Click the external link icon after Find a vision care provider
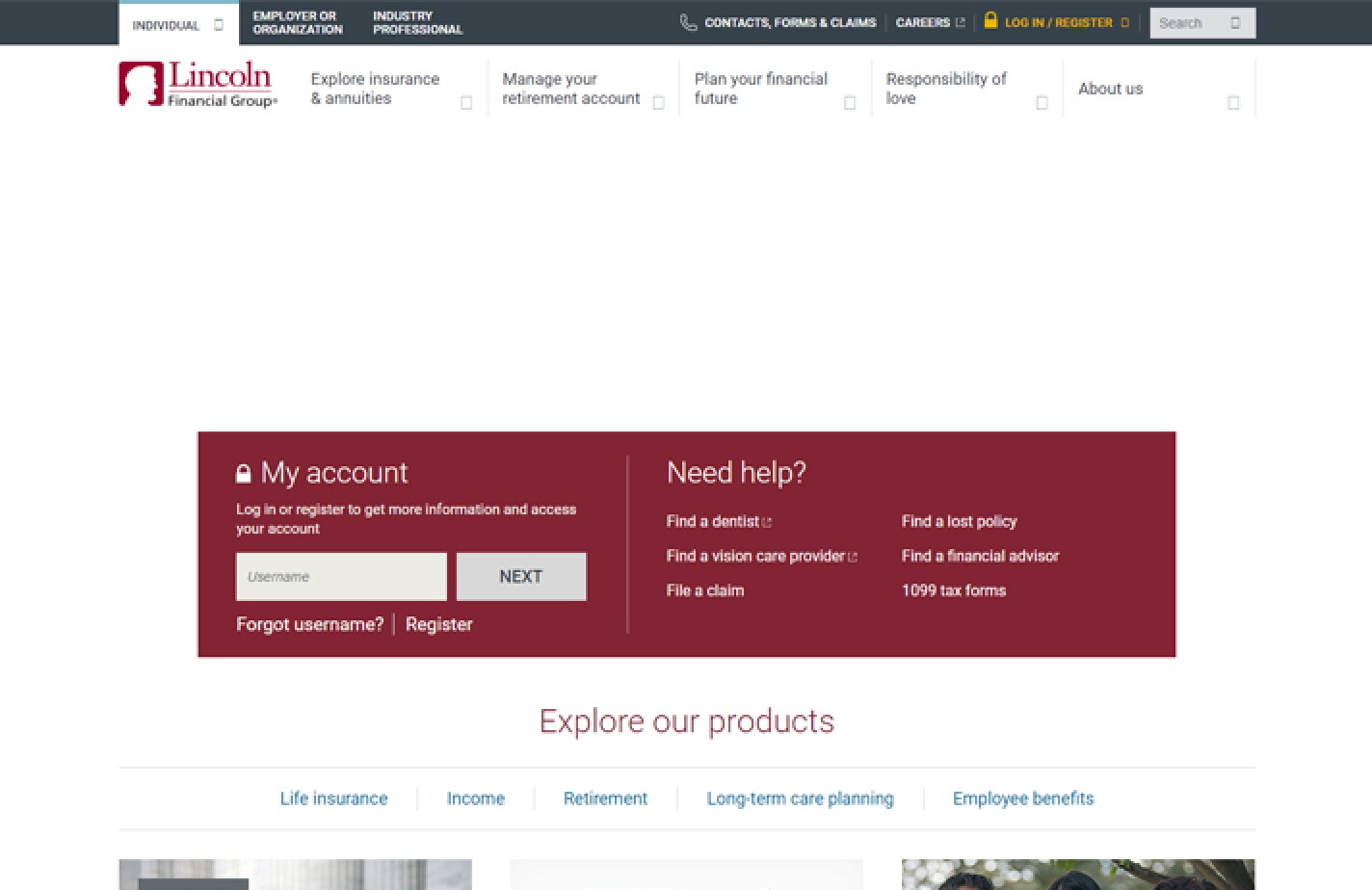The height and width of the screenshot is (890, 1372). coord(853,557)
